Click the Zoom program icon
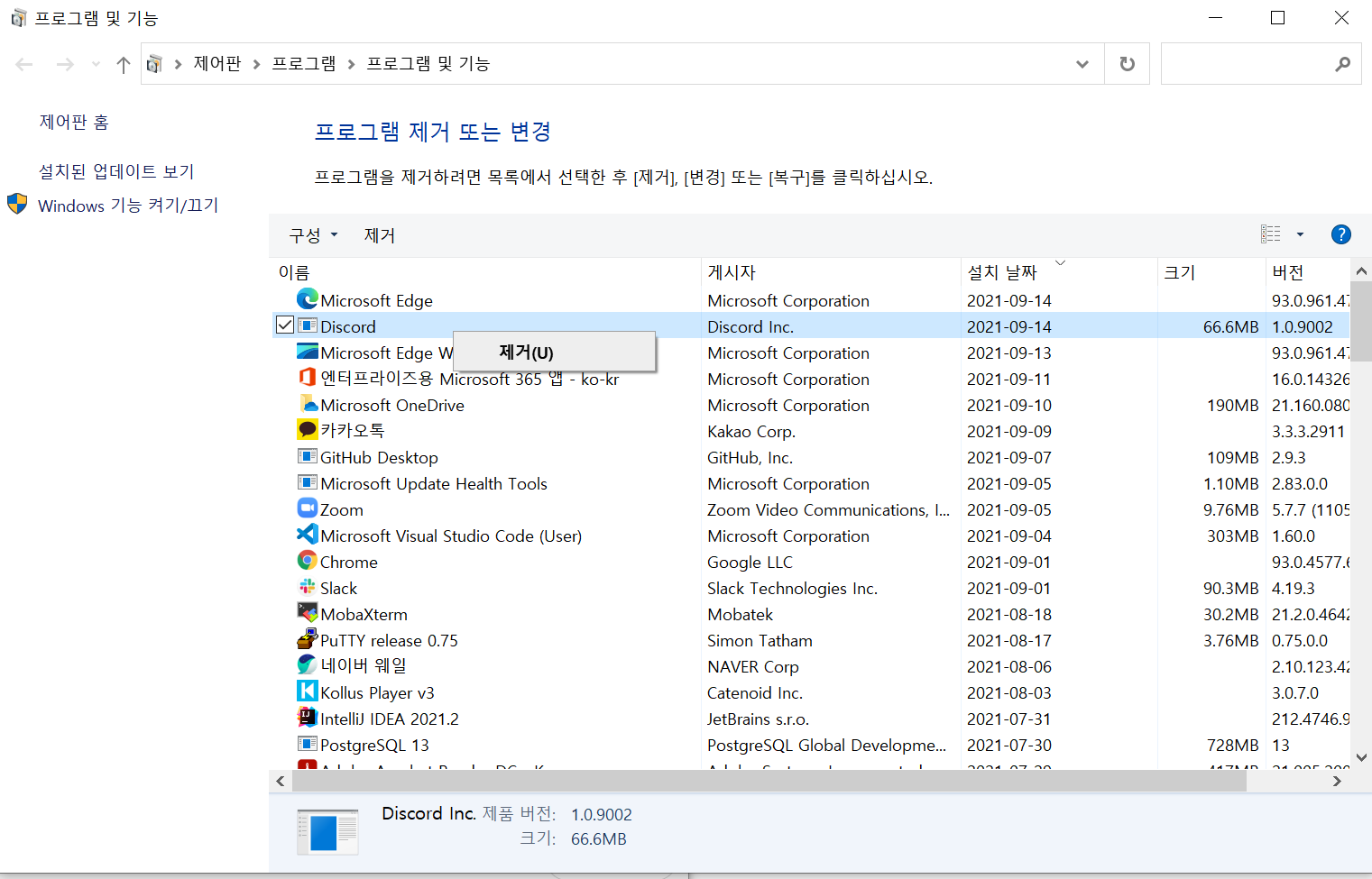Viewport: 1372px width, 879px height. 308,508
